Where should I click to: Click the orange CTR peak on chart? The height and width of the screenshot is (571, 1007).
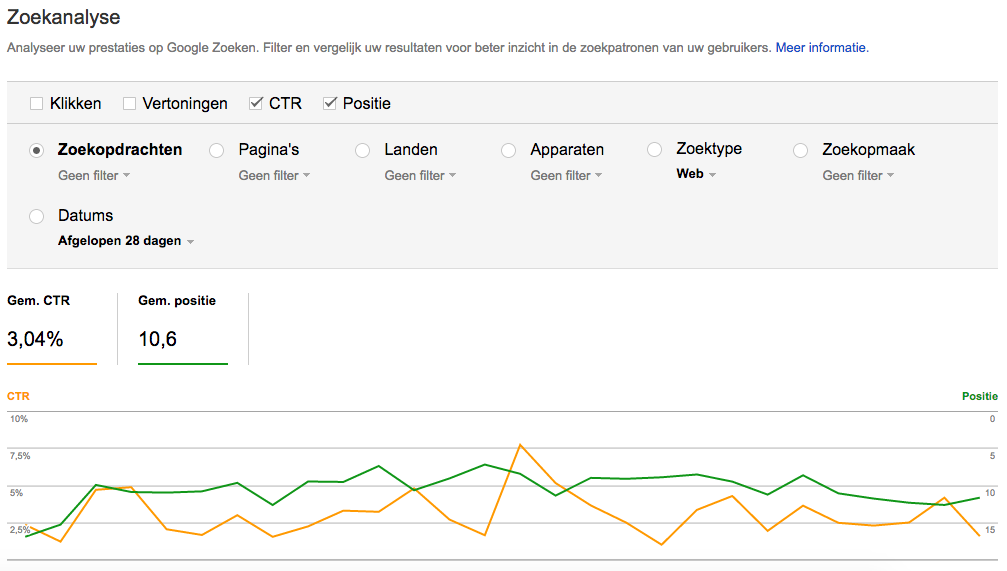[520, 444]
